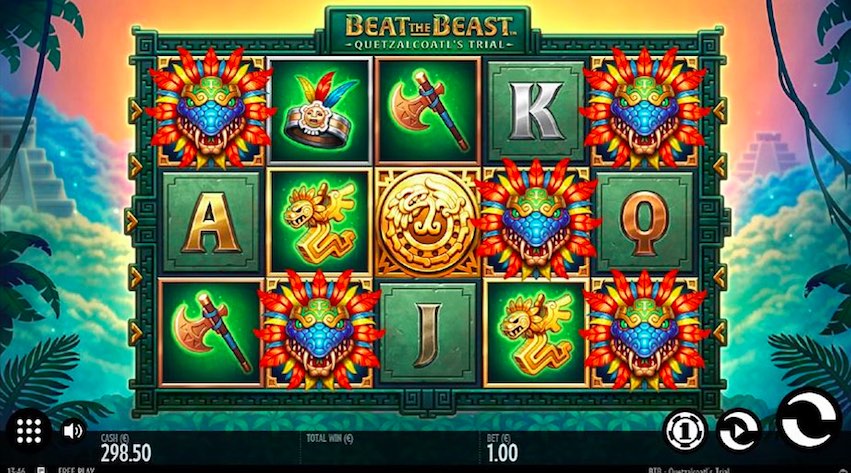Select the golden serpent in fourth reel
This screenshot has height=473, width=851.
[x=536, y=333]
